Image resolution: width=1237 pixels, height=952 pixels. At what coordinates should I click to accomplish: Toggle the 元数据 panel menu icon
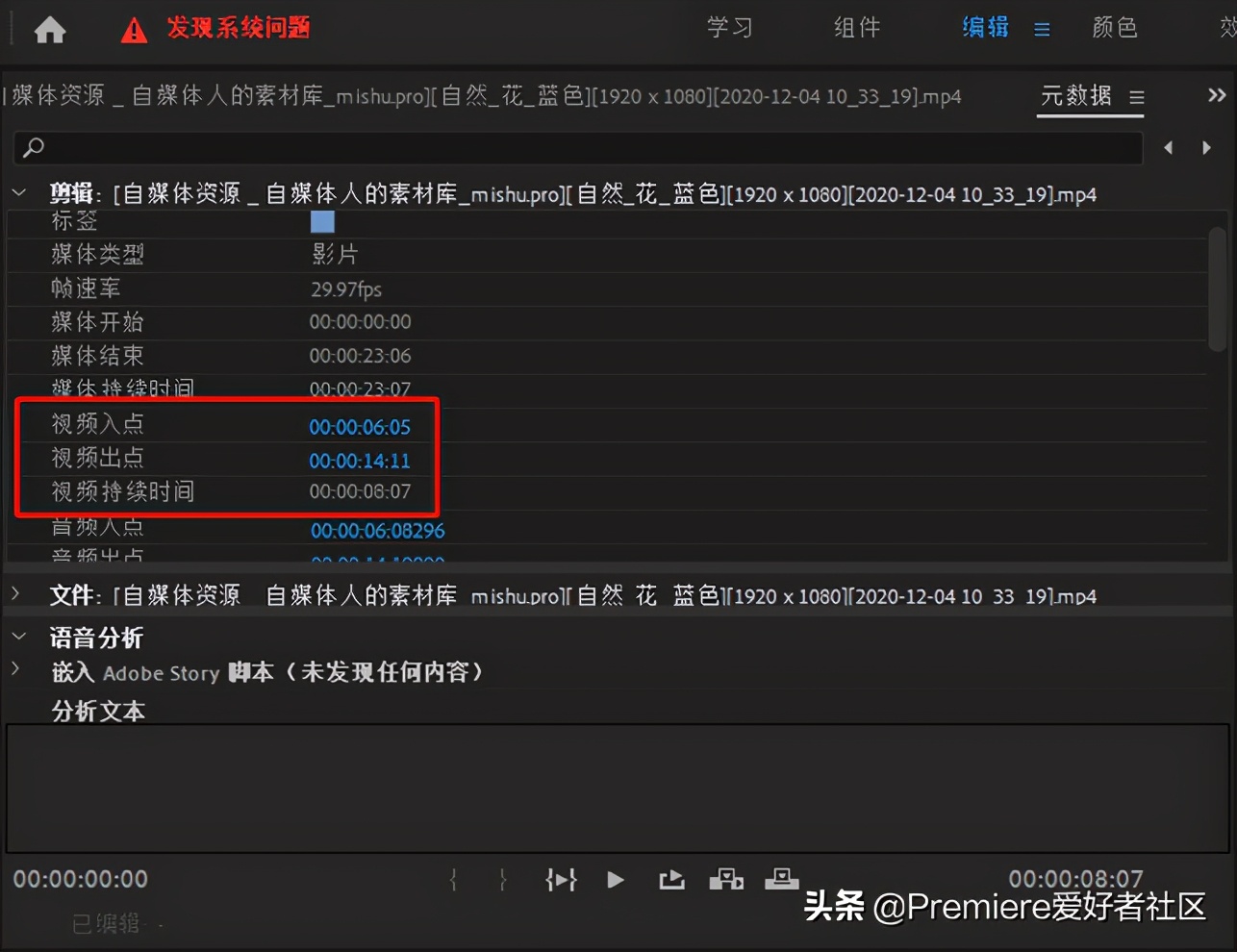pos(1136,96)
